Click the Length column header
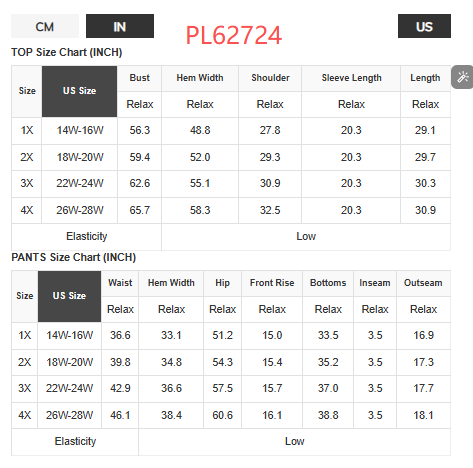This screenshot has height=468, width=473. pyautogui.click(x=425, y=78)
